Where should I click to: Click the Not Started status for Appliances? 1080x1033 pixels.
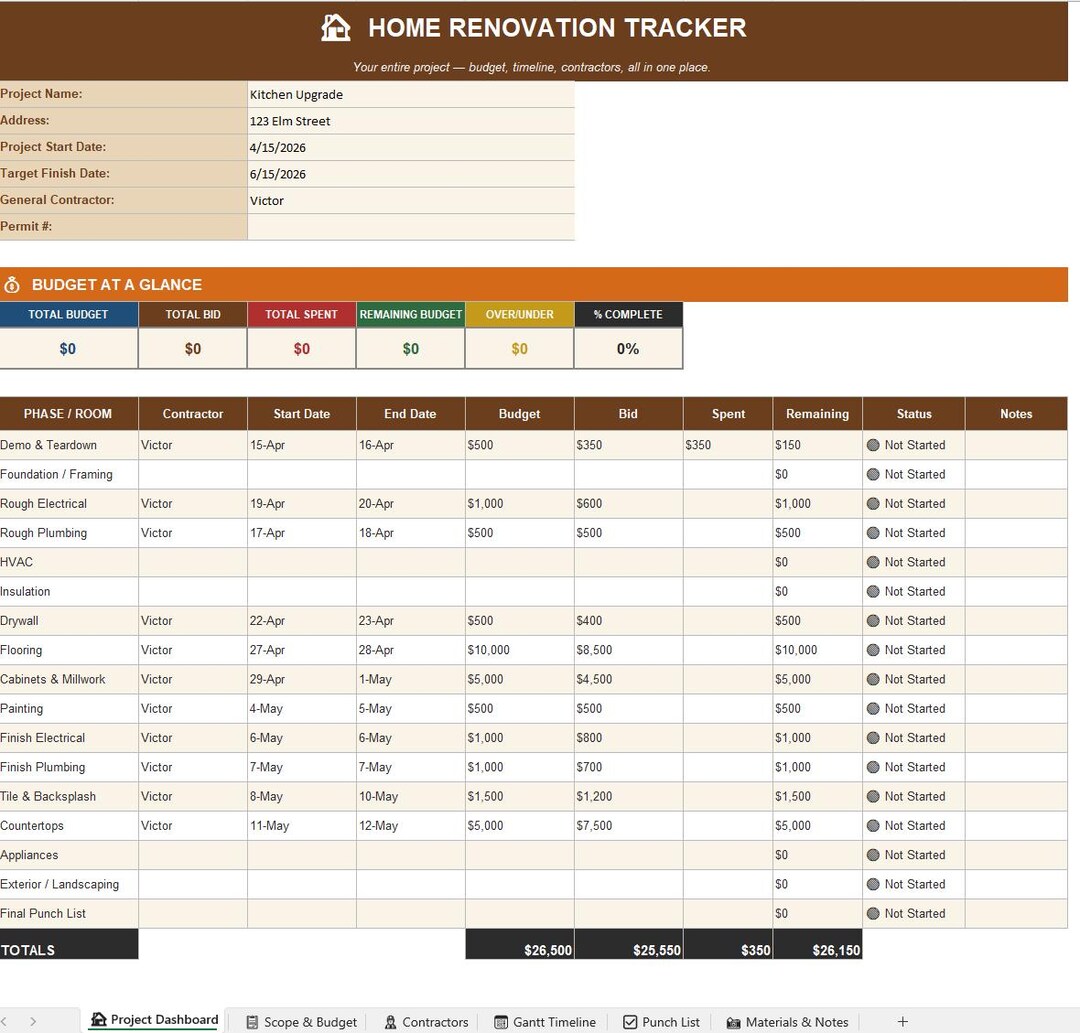(x=915, y=855)
